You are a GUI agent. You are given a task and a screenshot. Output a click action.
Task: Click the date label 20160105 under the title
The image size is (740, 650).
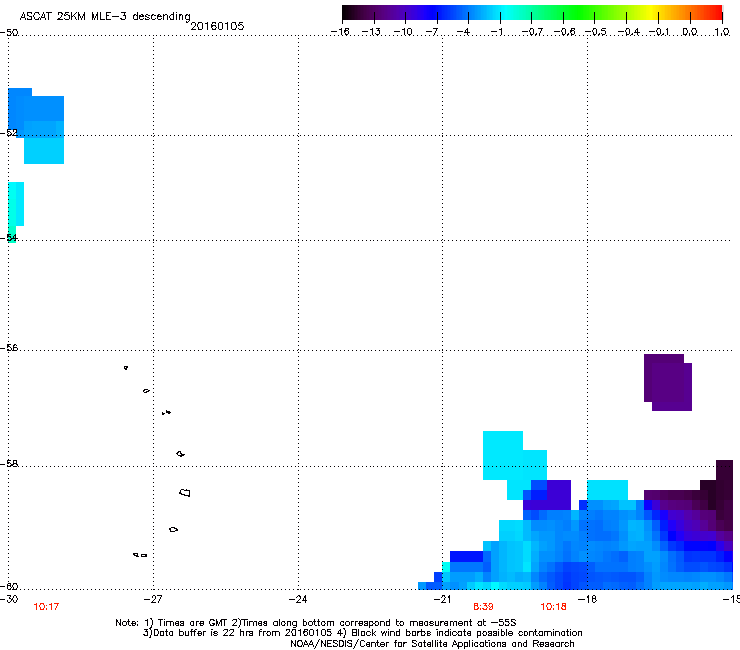point(217,26)
